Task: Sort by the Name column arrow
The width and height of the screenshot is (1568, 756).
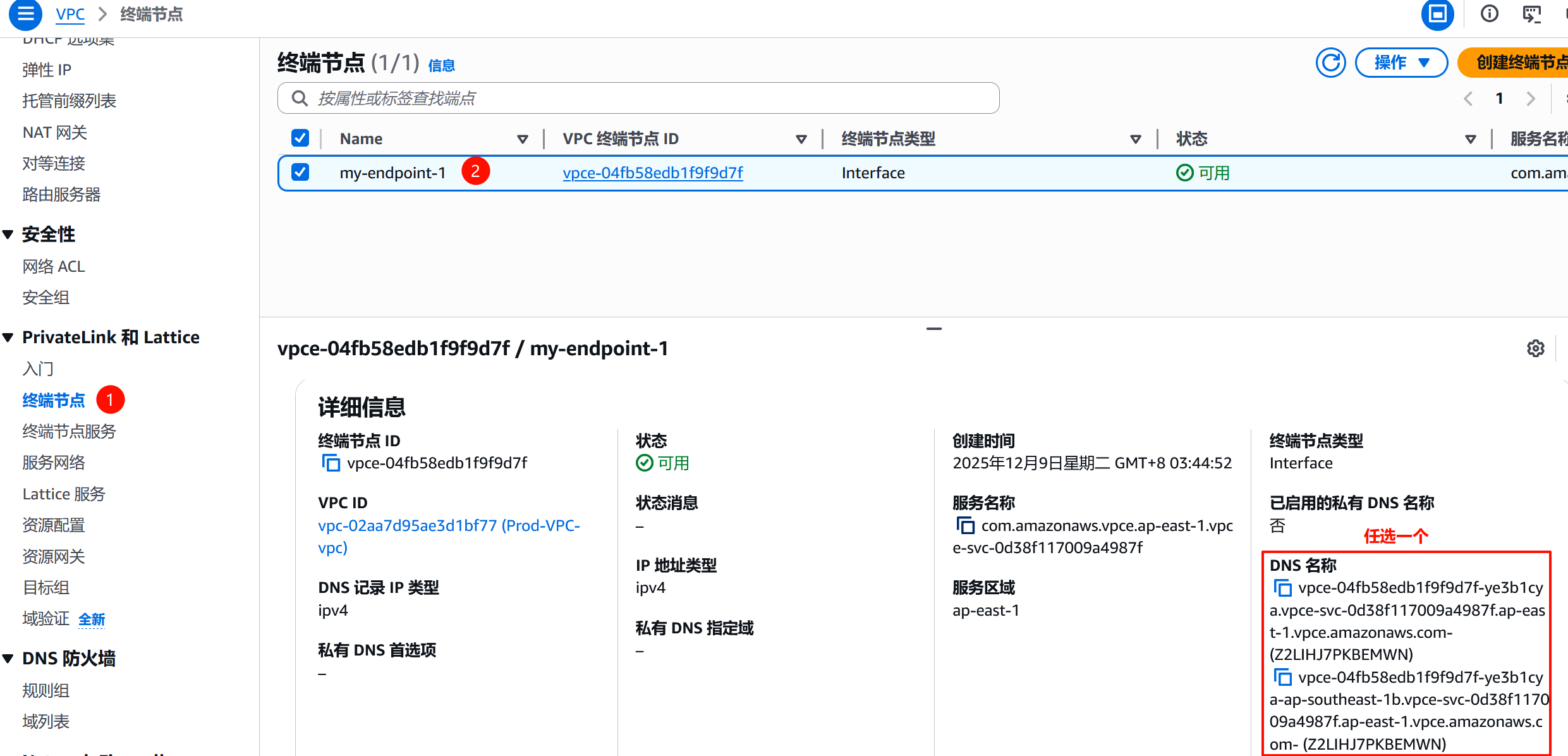Action: [522, 139]
